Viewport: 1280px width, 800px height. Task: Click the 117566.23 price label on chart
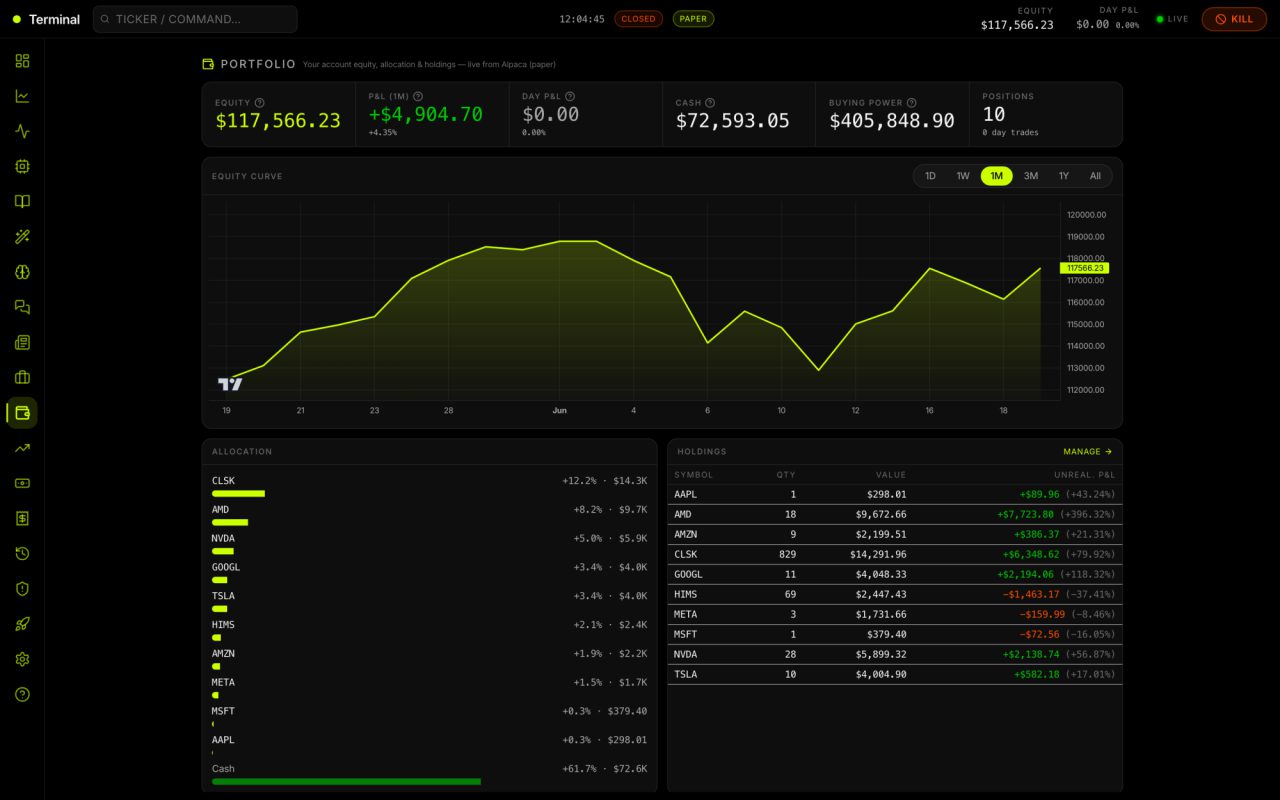click(1085, 268)
